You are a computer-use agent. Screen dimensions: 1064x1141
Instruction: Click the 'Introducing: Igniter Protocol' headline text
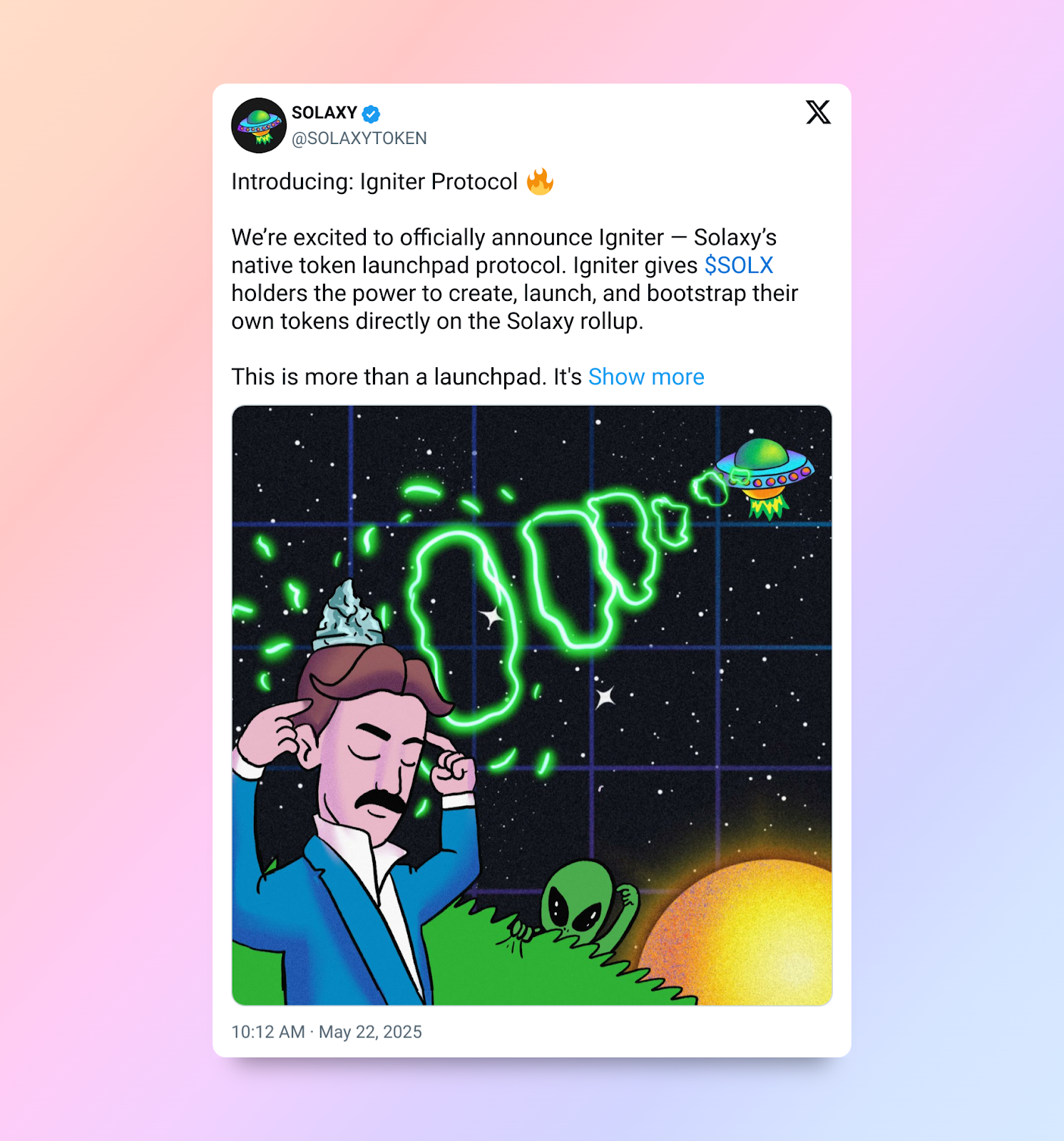coord(374,182)
